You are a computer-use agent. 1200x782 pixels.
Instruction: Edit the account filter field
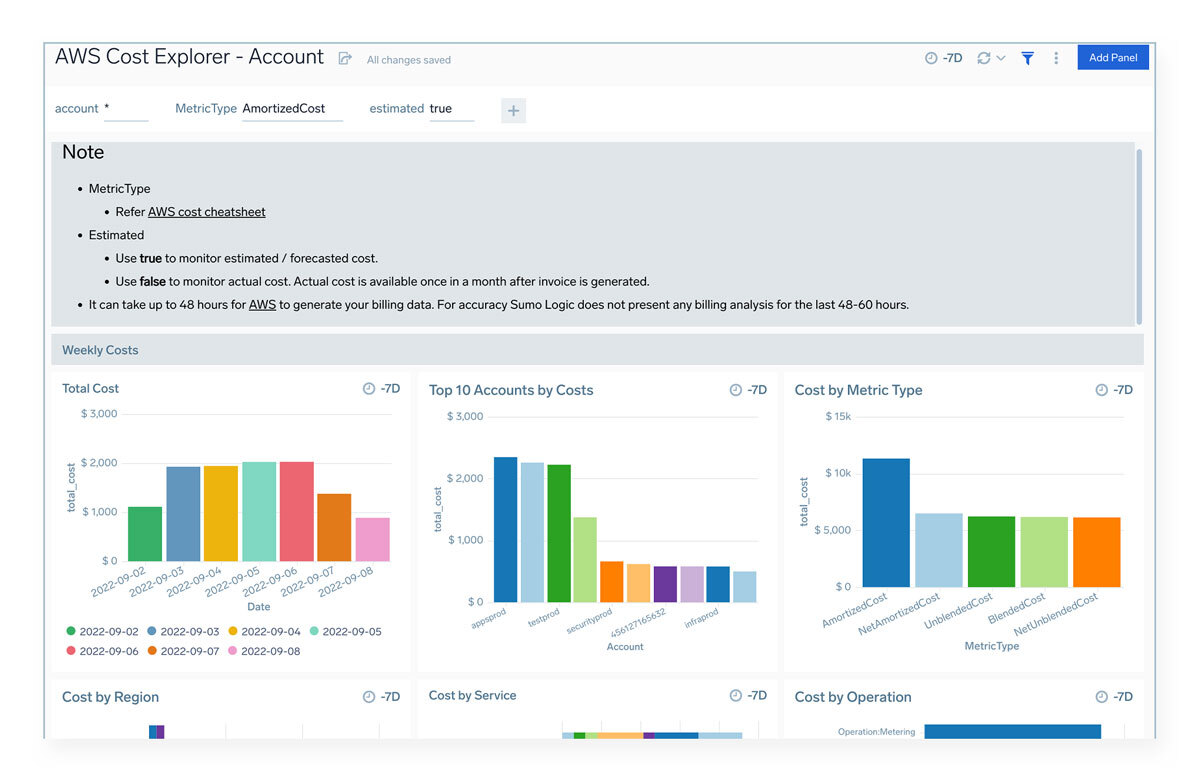pos(126,109)
